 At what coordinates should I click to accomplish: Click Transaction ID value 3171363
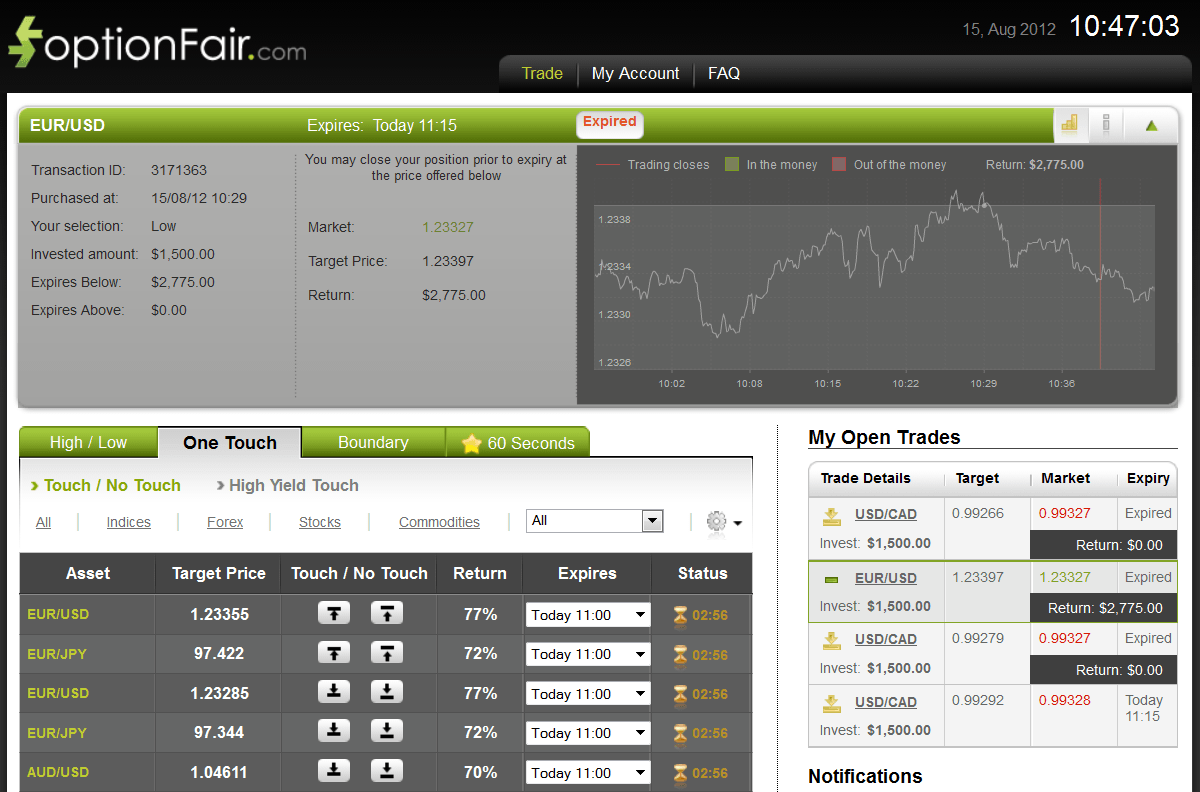point(179,170)
